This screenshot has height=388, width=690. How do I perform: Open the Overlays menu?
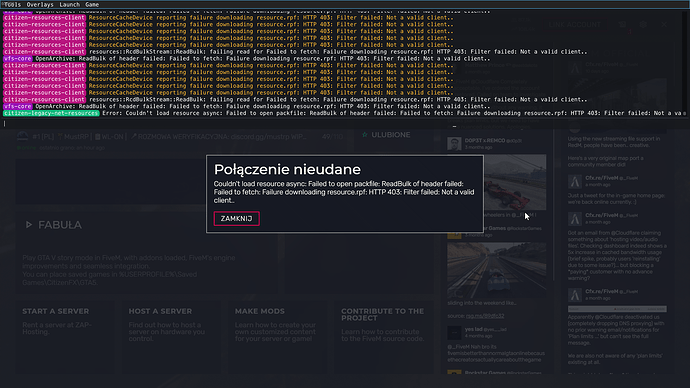(x=40, y=4)
